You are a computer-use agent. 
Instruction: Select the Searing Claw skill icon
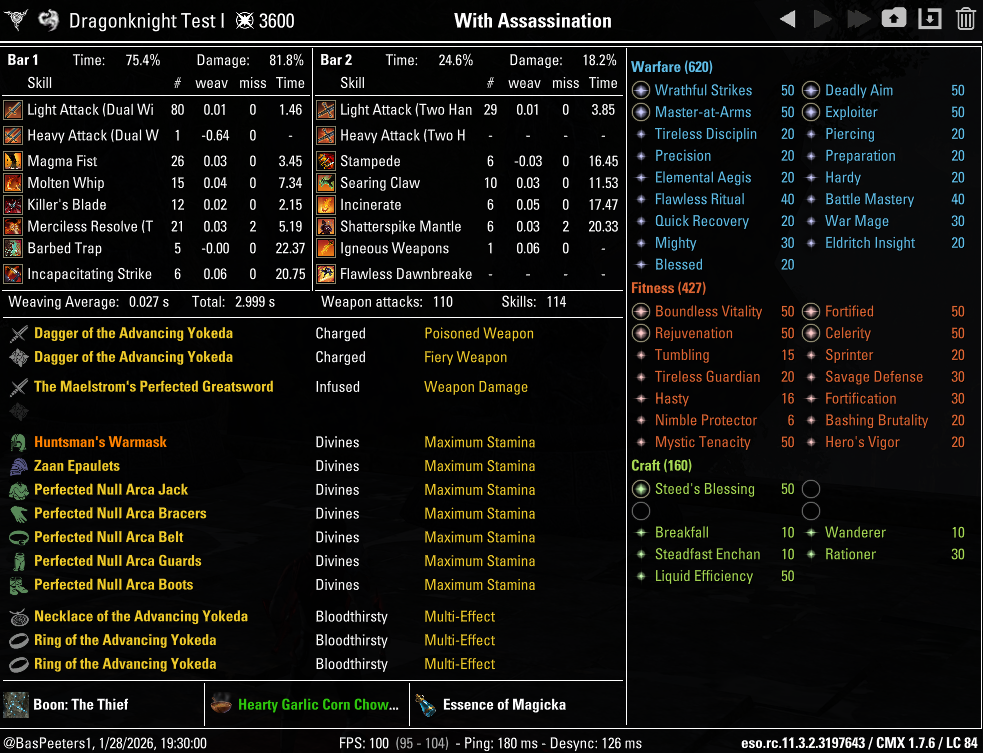pos(325,183)
